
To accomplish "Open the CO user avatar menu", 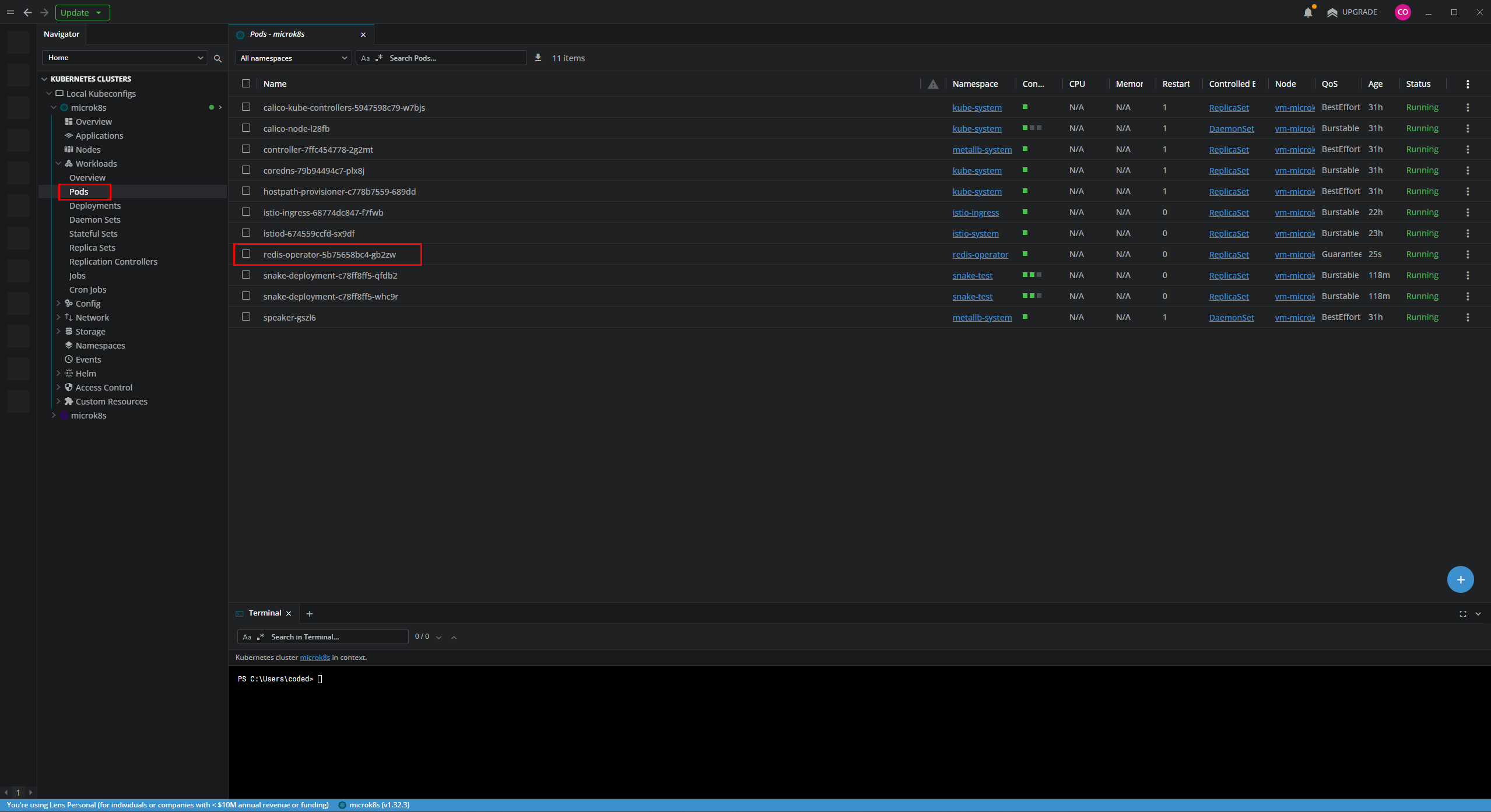I will click(x=1402, y=12).
